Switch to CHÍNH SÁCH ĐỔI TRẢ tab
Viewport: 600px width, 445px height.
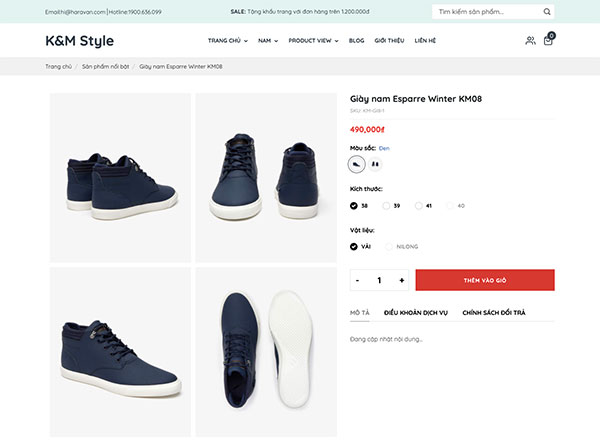pyautogui.click(x=494, y=313)
